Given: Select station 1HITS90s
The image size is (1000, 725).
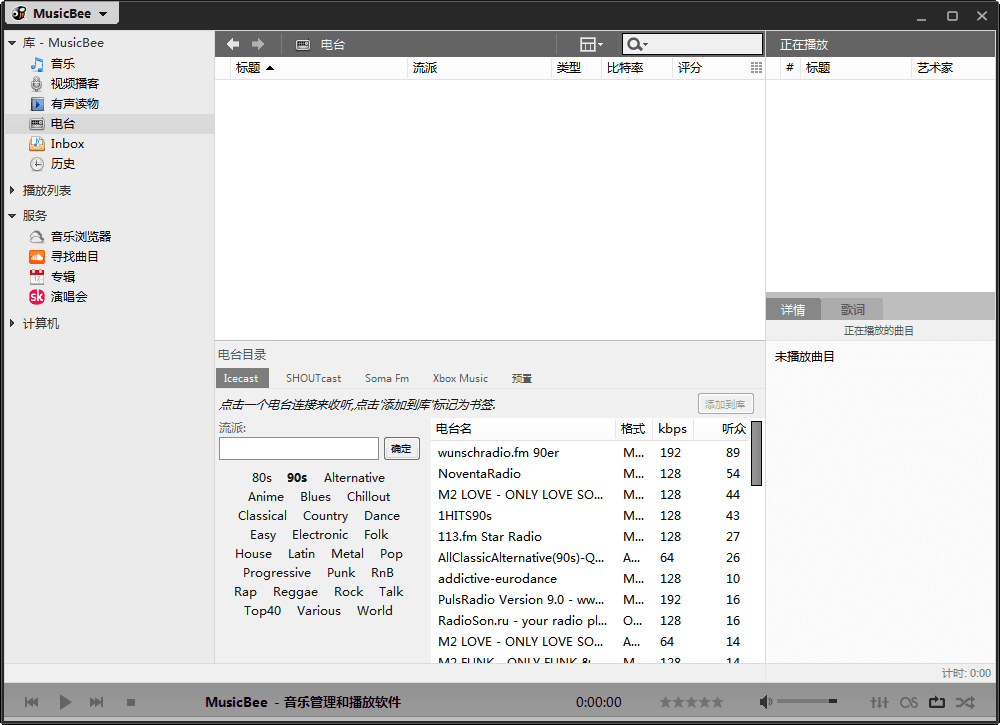Looking at the screenshot, I should 589,516.
